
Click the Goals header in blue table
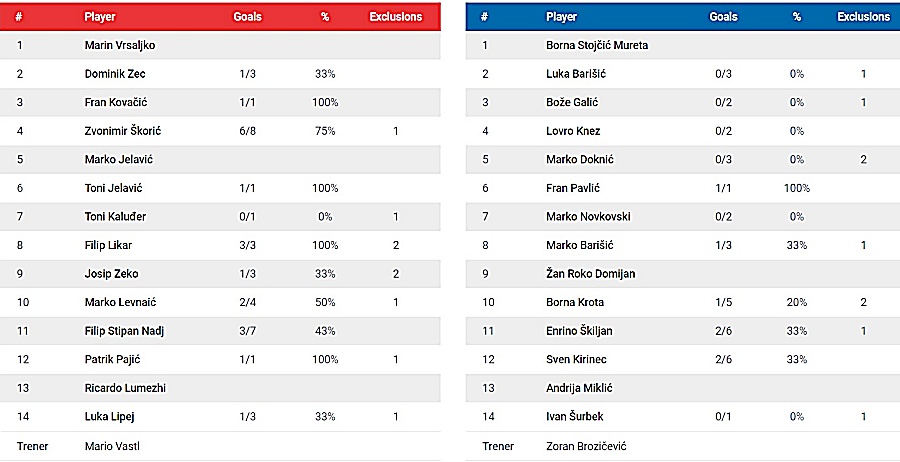tap(723, 17)
